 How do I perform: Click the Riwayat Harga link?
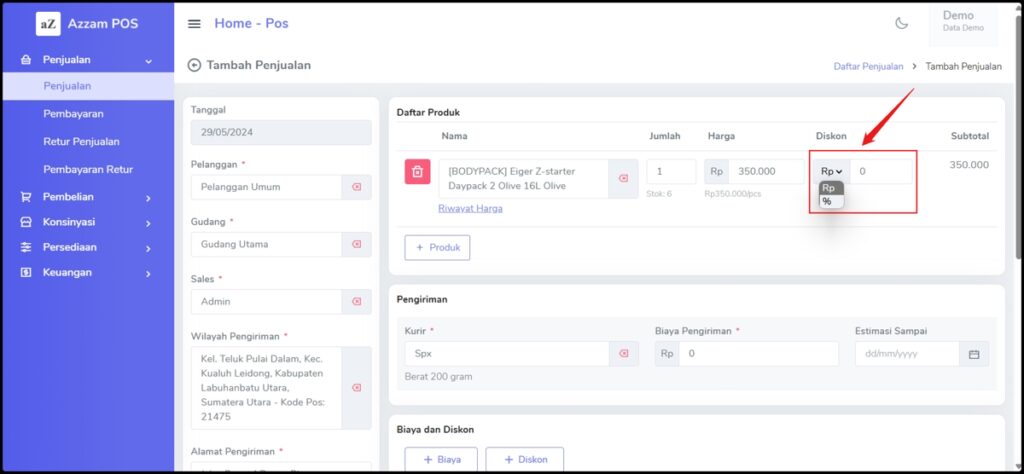pyautogui.click(x=470, y=208)
